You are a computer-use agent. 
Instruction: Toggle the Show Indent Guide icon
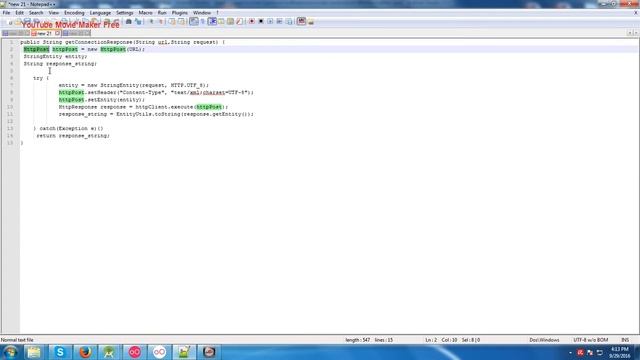pos(212,21)
